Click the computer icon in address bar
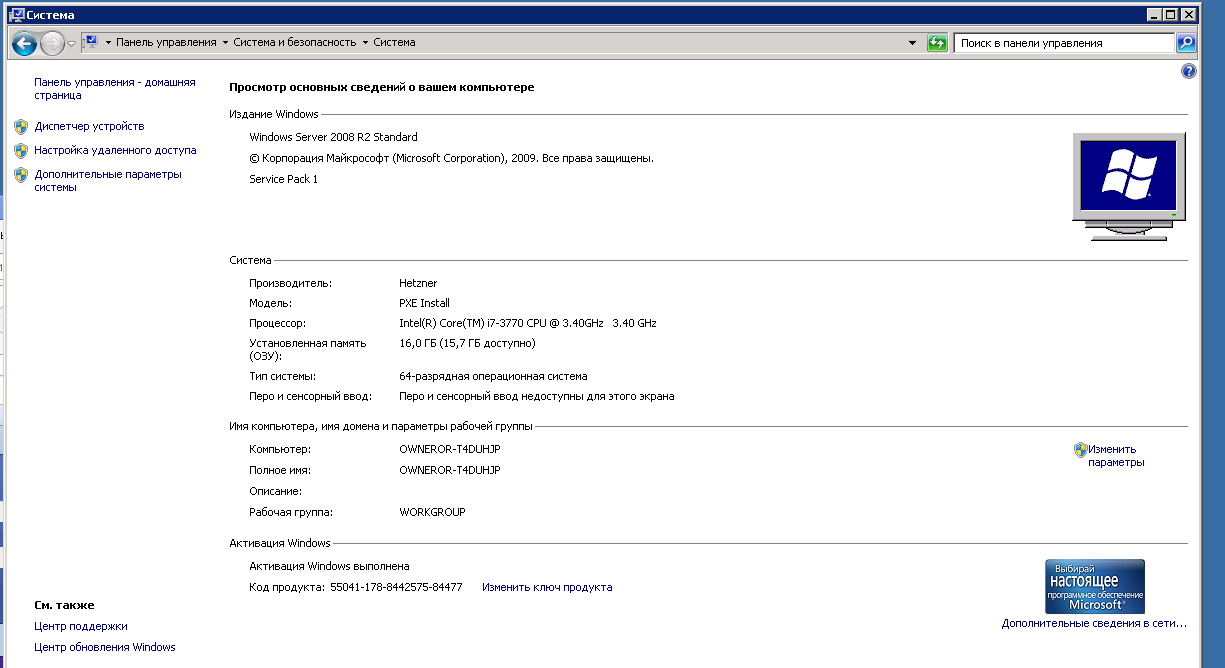 click(88, 42)
